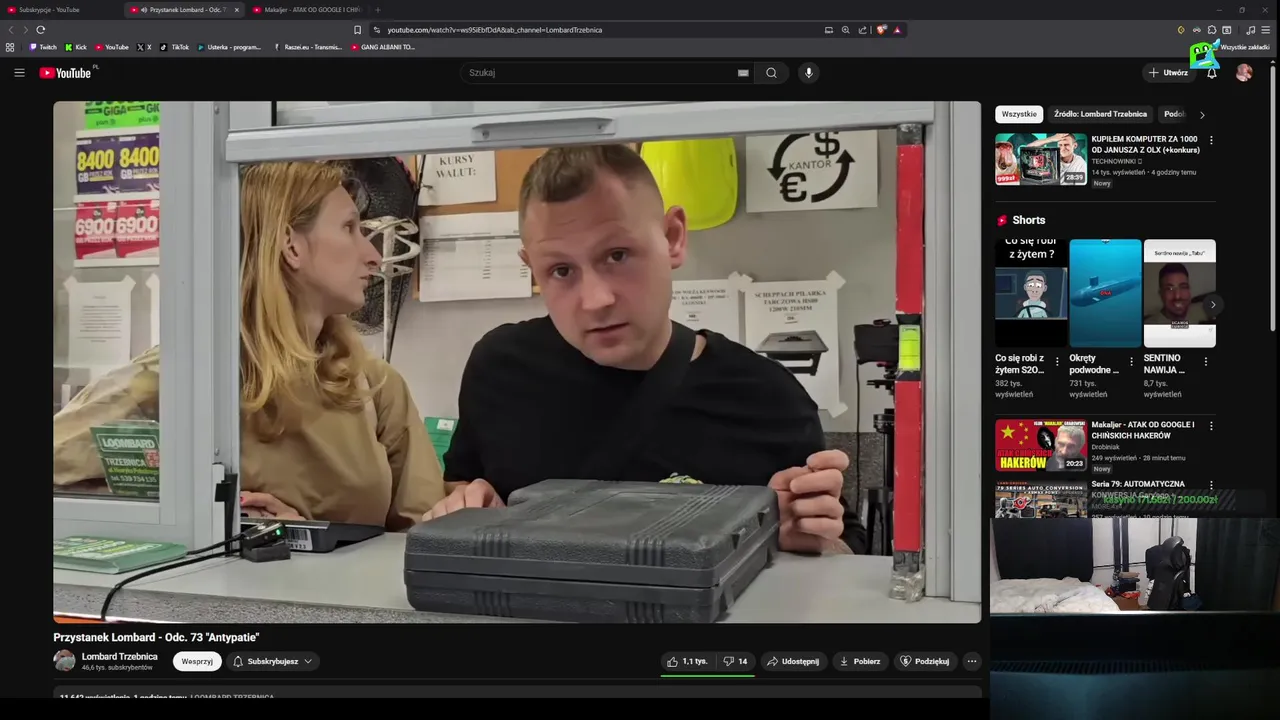
Task: Bookmark this page icon in address bar
Action: (x=357, y=30)
